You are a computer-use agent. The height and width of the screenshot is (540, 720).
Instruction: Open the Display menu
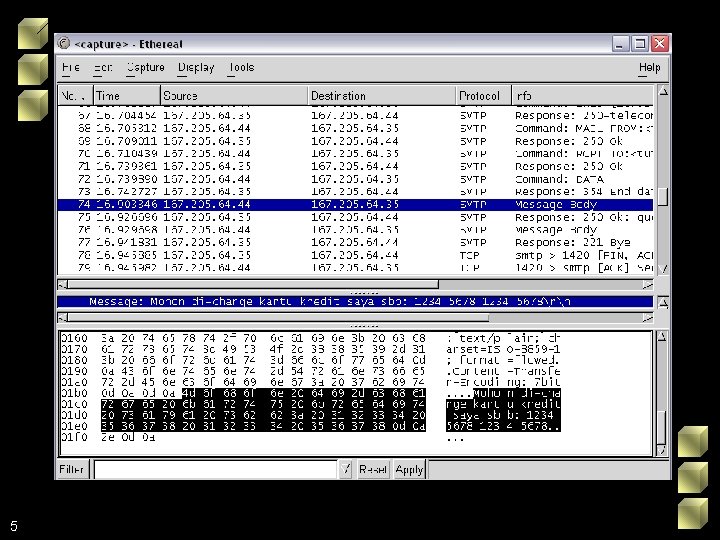[196, 68]
